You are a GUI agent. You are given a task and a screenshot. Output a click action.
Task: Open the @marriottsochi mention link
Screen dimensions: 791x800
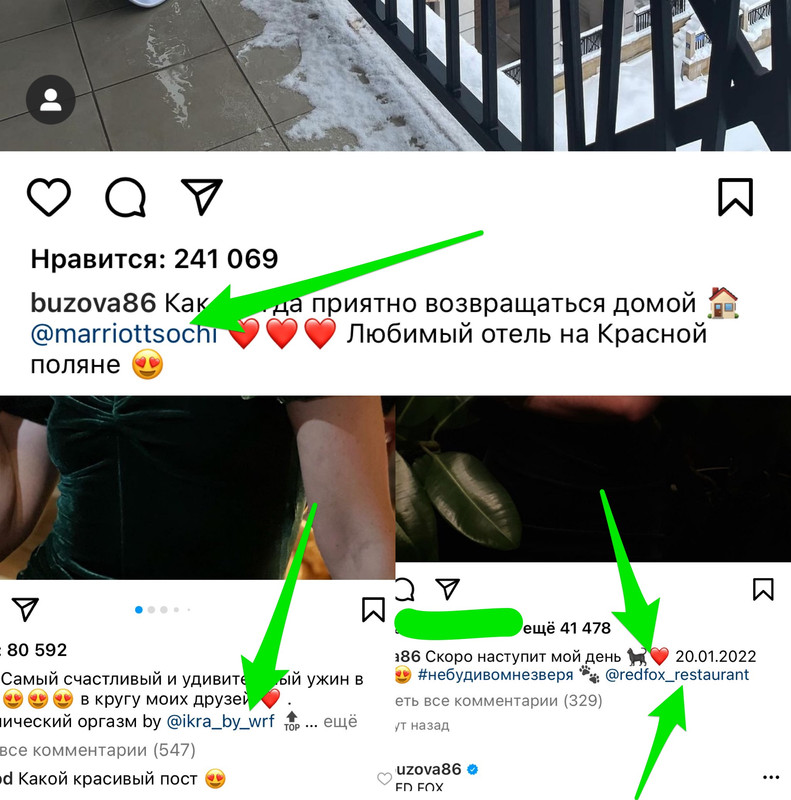(x=124, y=334)
